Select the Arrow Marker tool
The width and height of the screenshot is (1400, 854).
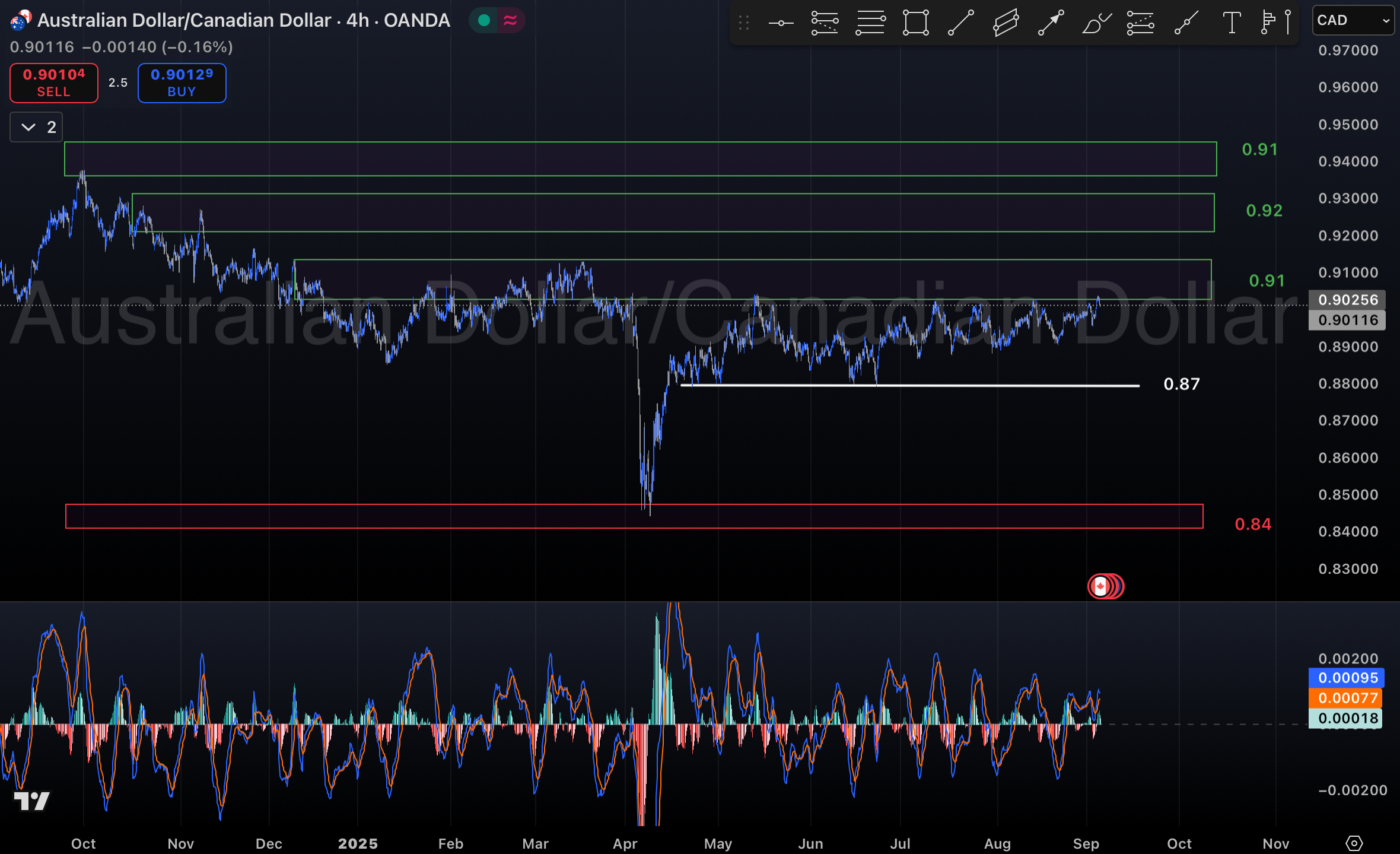point(1051,22)
